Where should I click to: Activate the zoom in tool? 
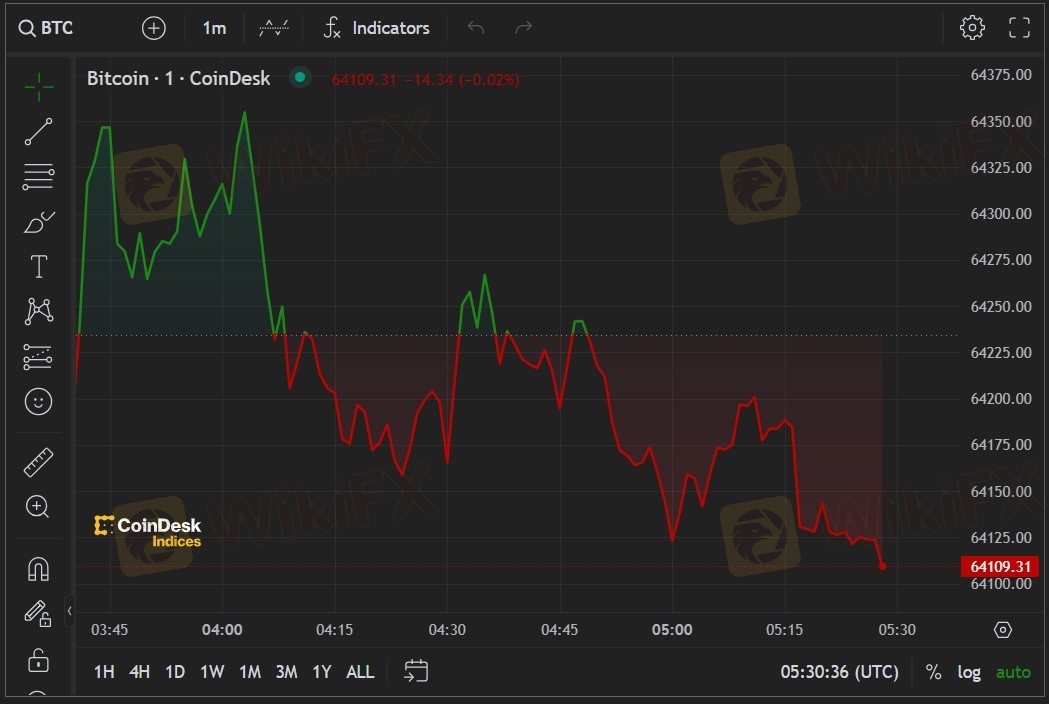[39, 507]
